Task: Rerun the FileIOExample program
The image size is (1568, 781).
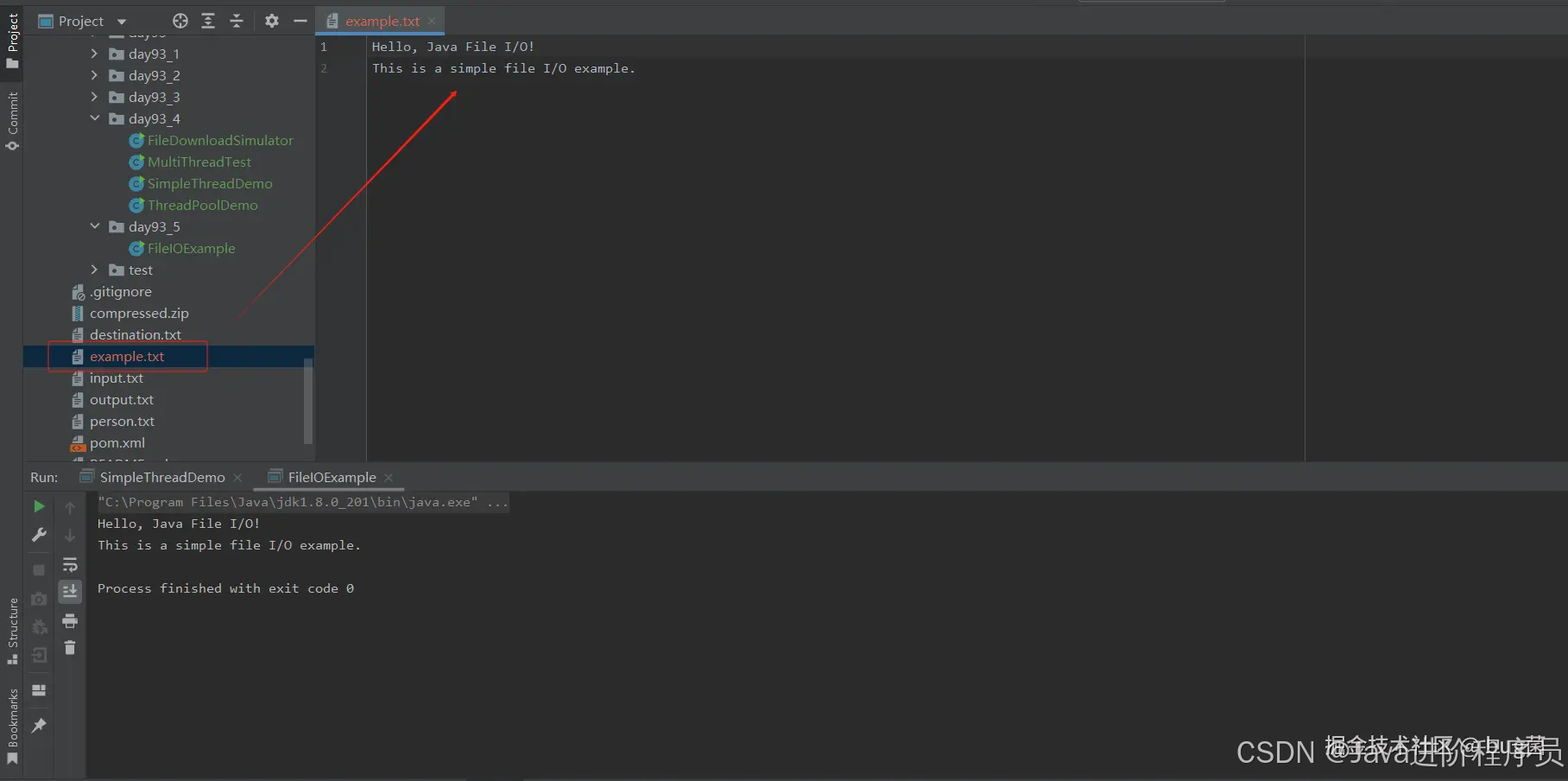Action: pos(38,507)
